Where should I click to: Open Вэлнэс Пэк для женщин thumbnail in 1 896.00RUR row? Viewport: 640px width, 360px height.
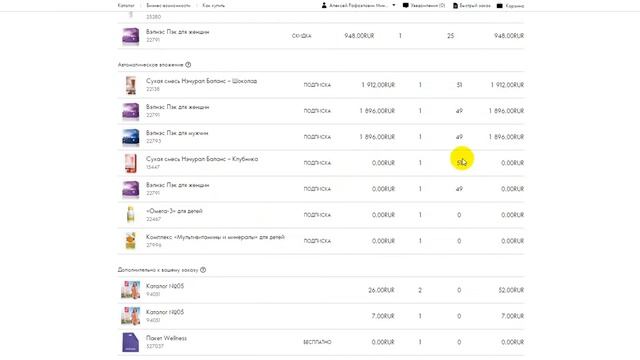click(131, 111)
